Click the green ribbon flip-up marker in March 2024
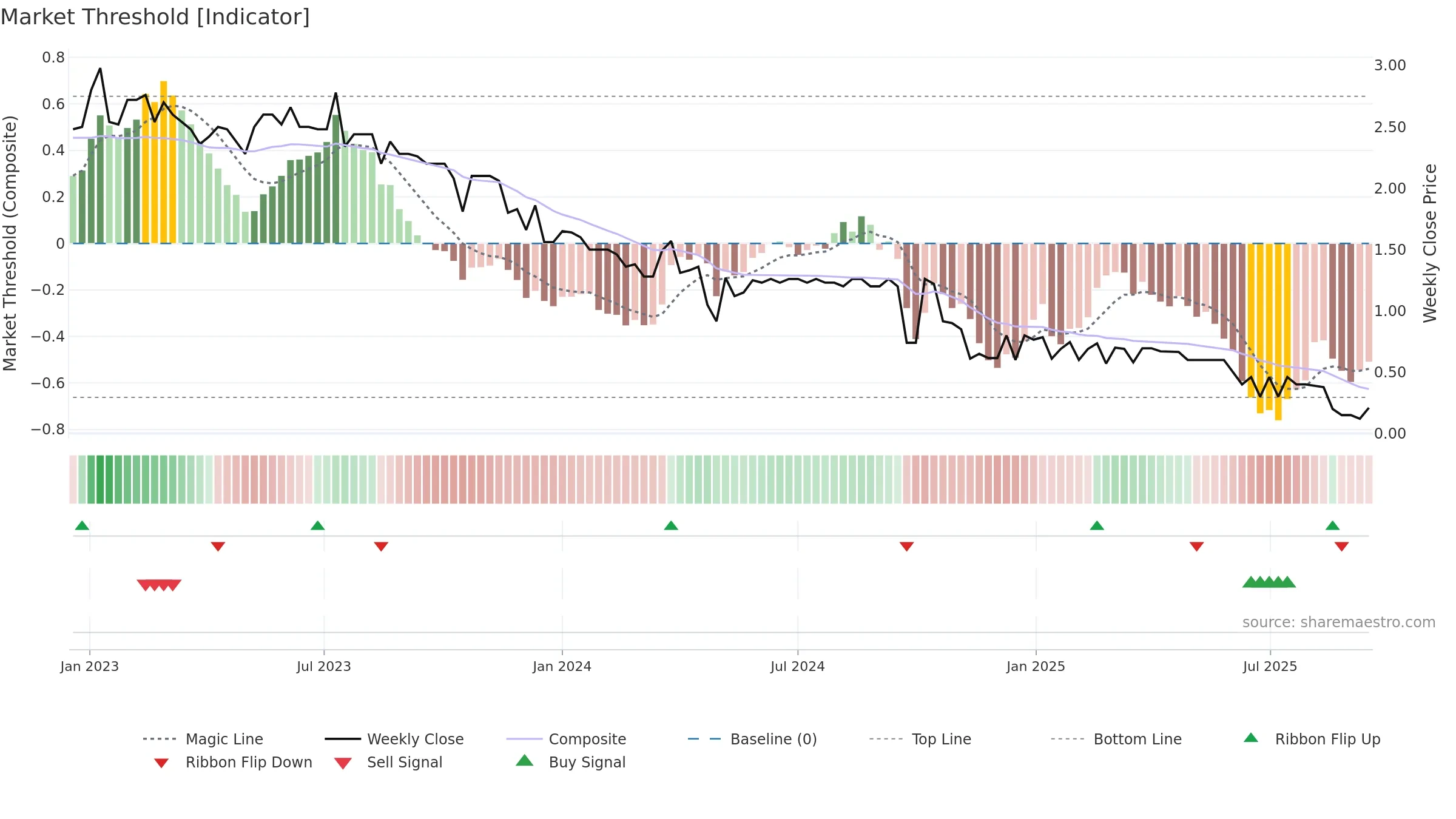This screenshot has width=1456, height=819. pos(671,525)
